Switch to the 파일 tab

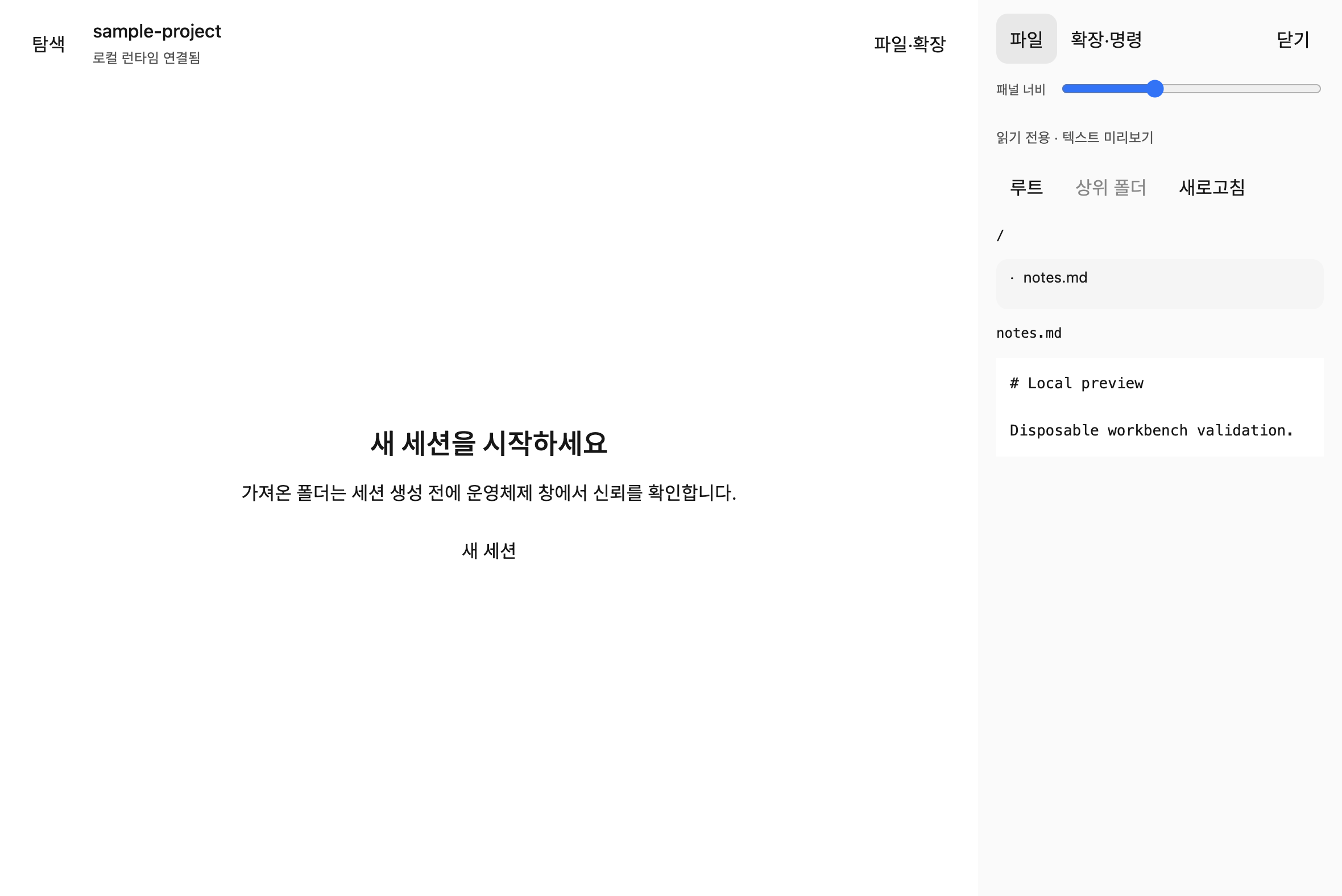click(x=1026, y=39)
